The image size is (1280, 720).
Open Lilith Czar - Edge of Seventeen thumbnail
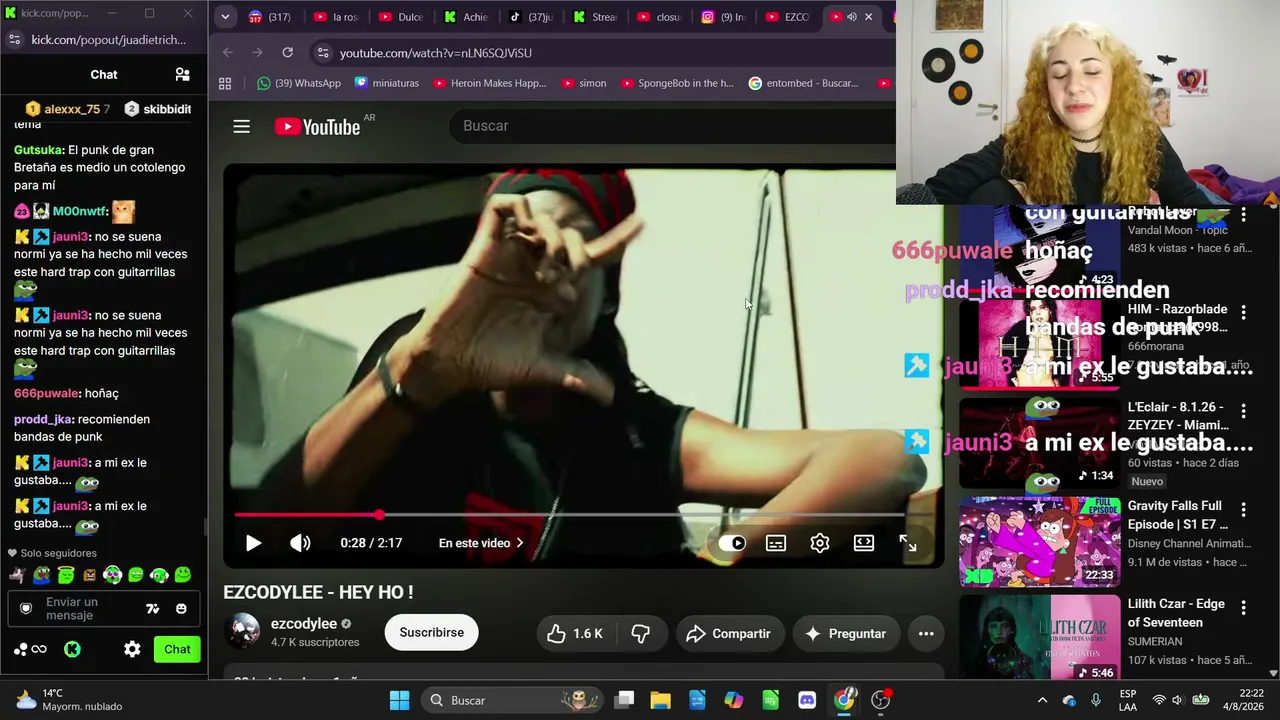[1039, 638]
